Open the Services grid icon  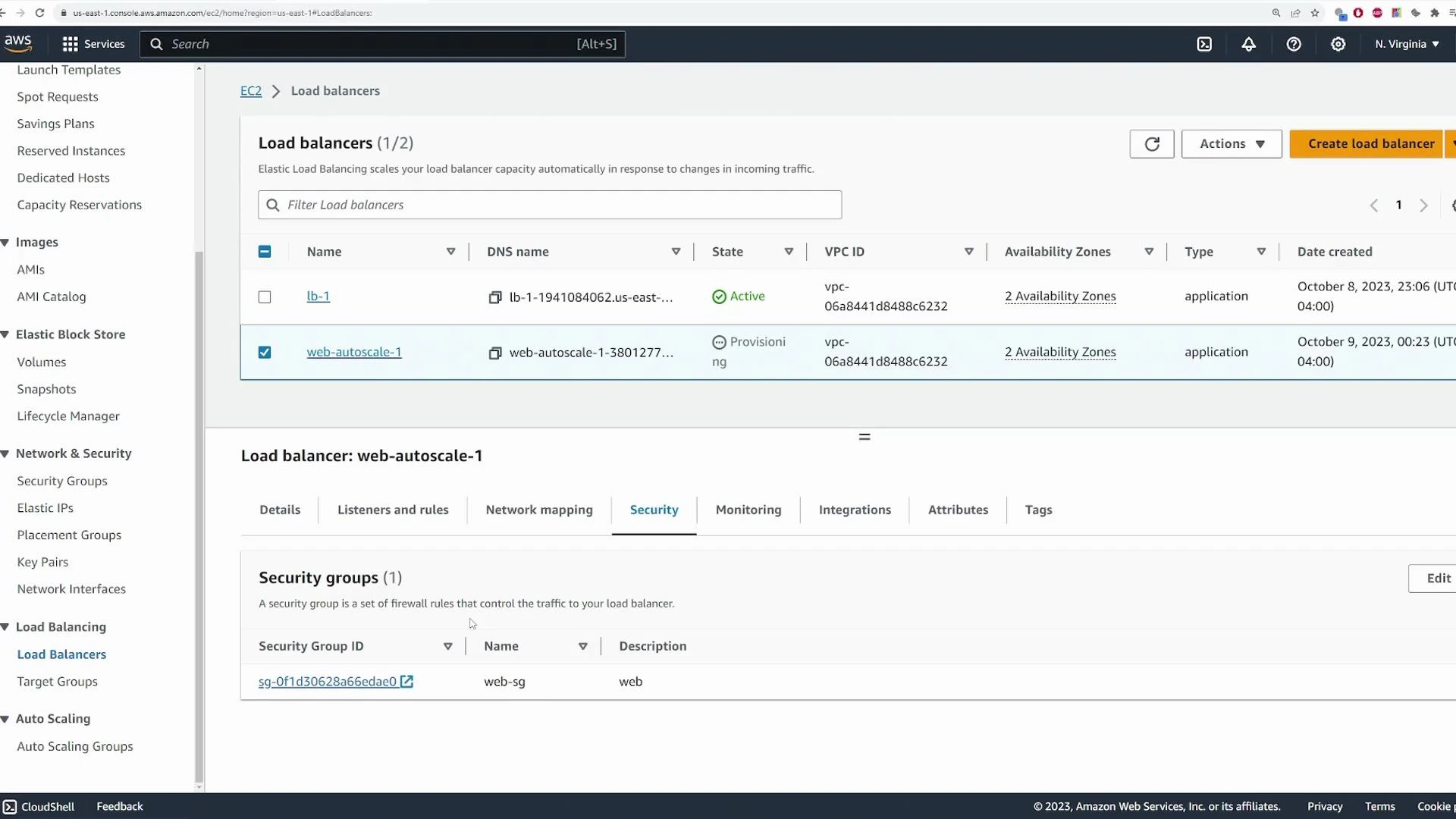(x=70, y=44)
